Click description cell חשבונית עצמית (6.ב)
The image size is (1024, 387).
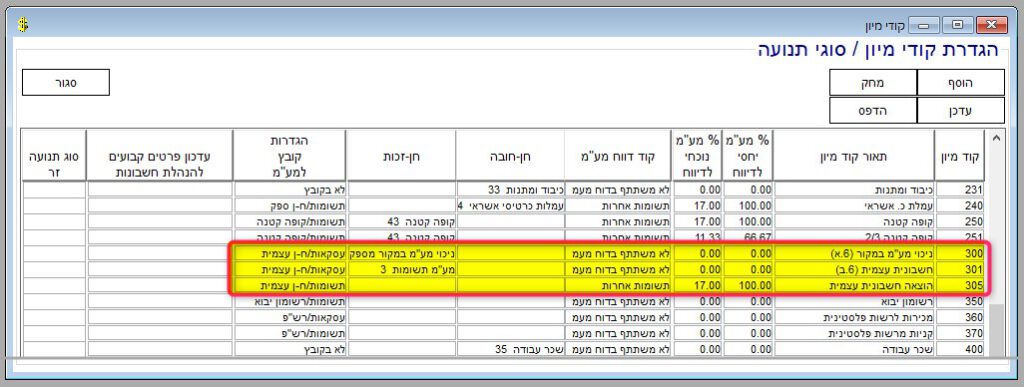[854, 269]
